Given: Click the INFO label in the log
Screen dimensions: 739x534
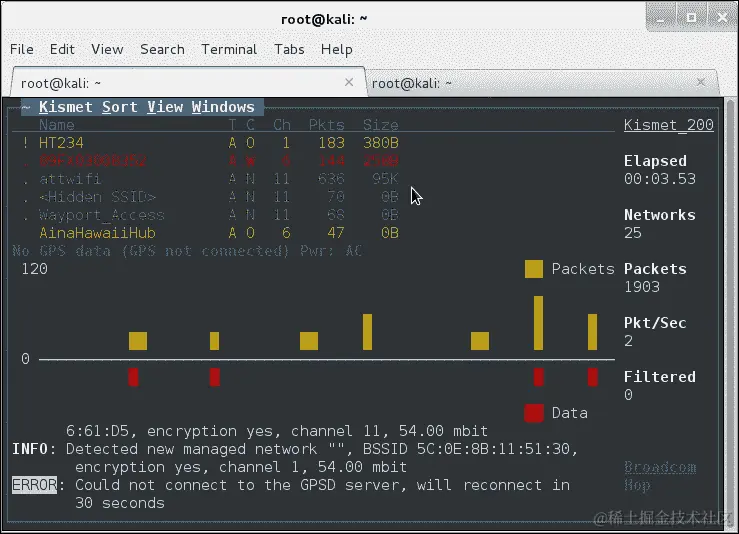Looking at the screenshot, I should click(30, 449).
